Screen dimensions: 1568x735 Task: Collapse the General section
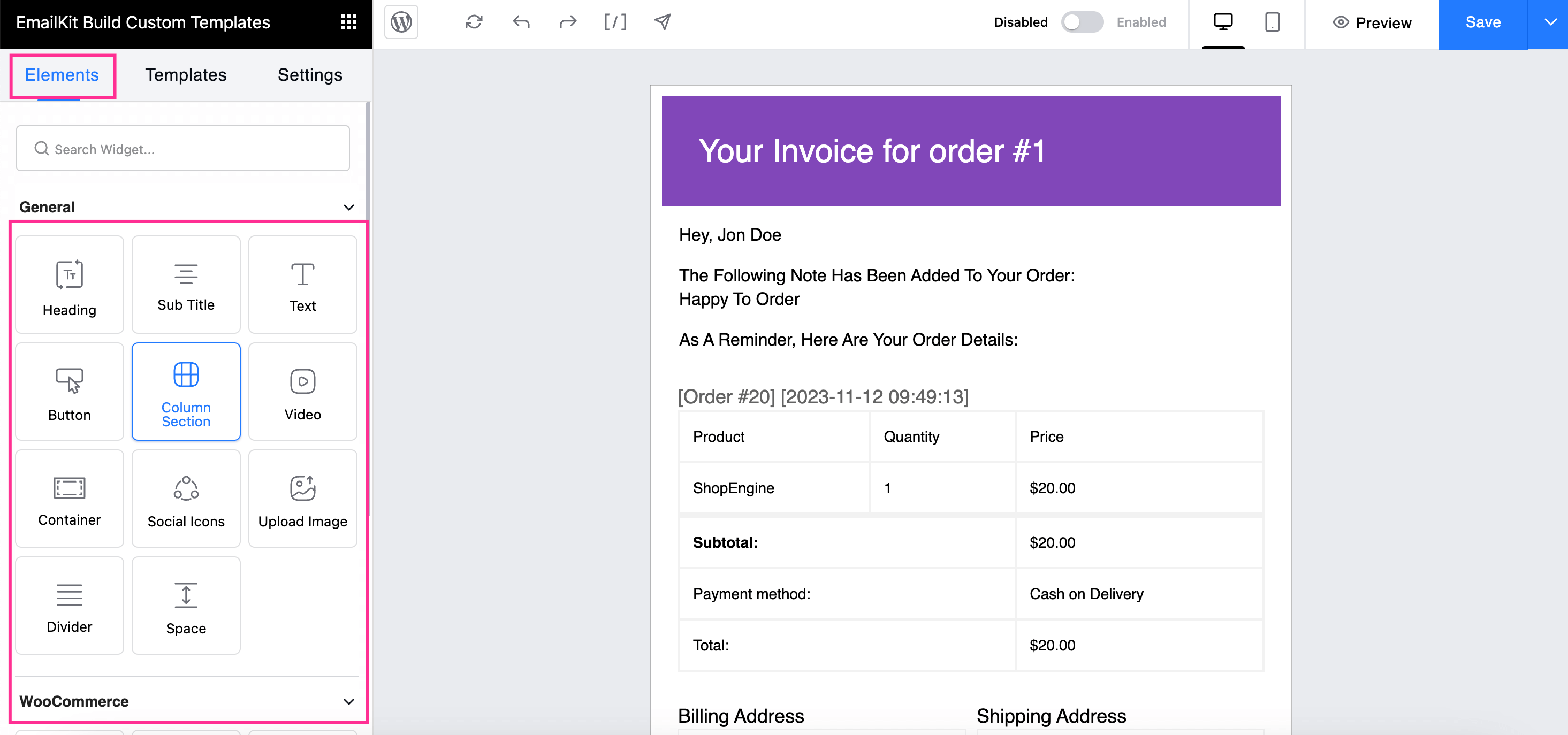[348, 207]
